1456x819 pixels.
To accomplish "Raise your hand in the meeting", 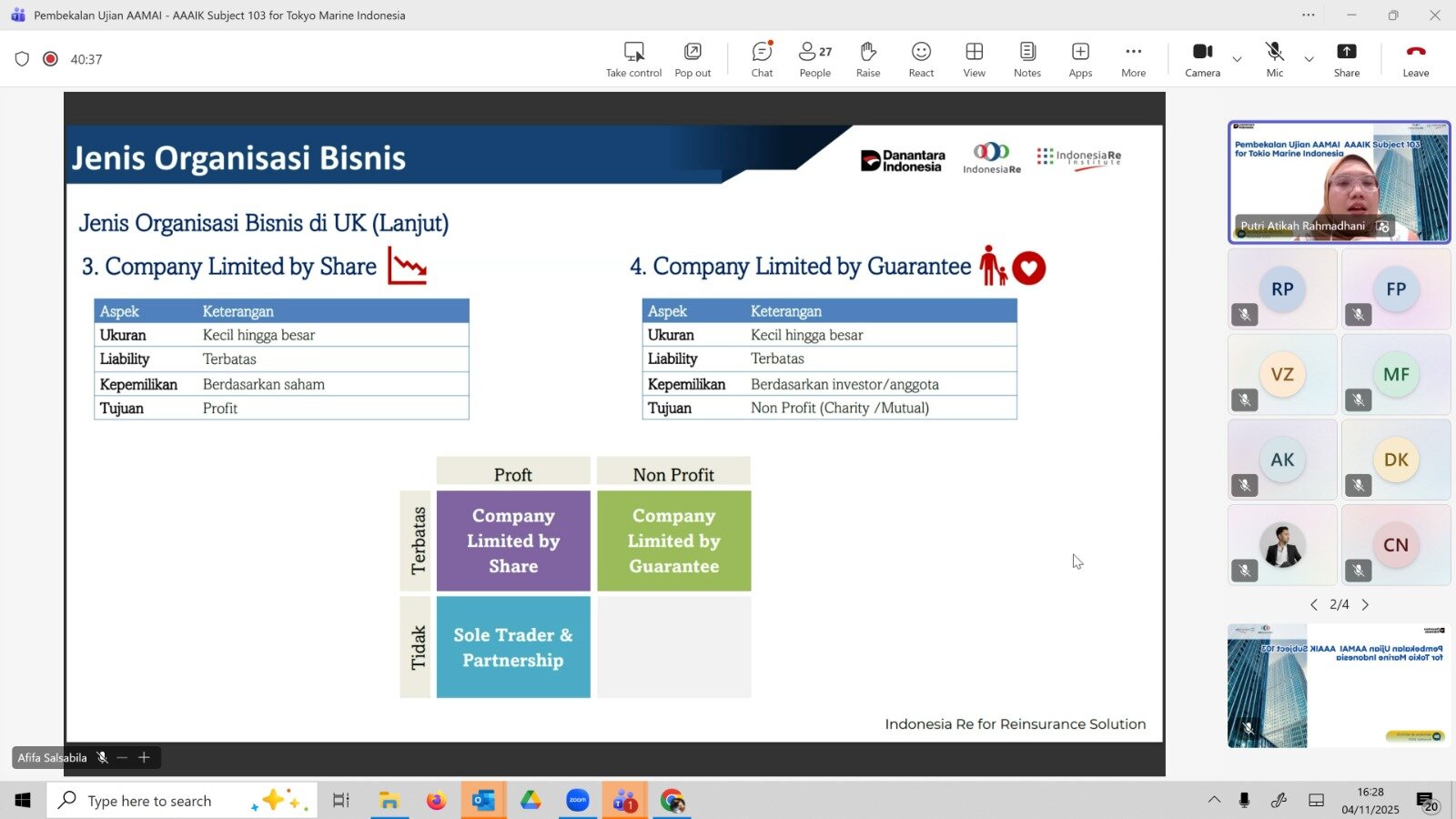I will 867,59.
